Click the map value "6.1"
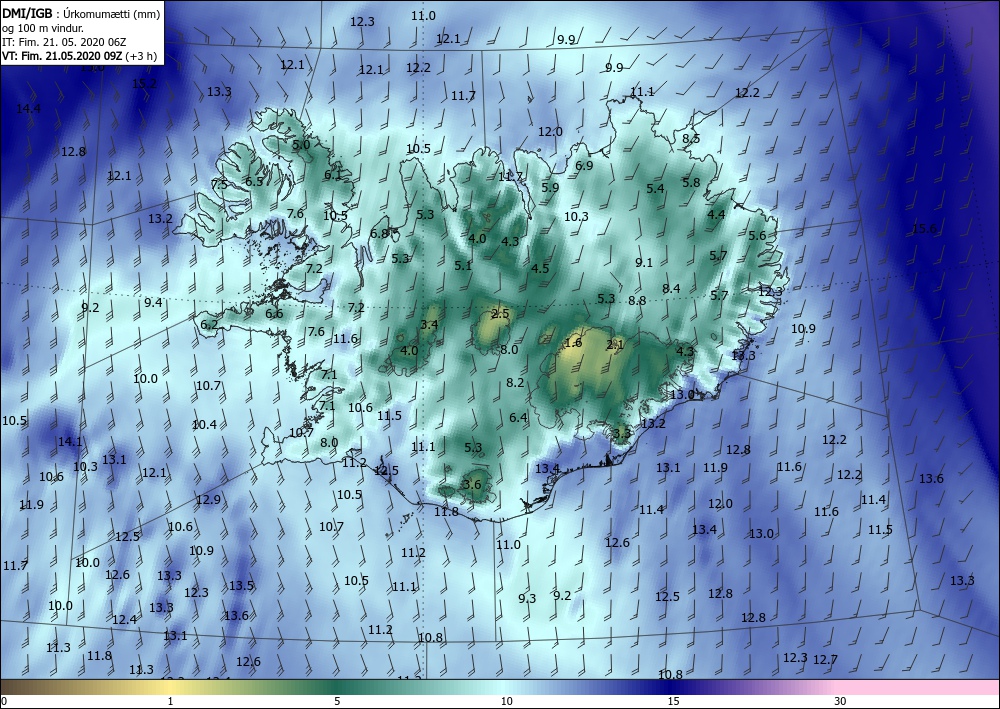The width and height of the screenshot is (1000, 709). pos(333,175)
